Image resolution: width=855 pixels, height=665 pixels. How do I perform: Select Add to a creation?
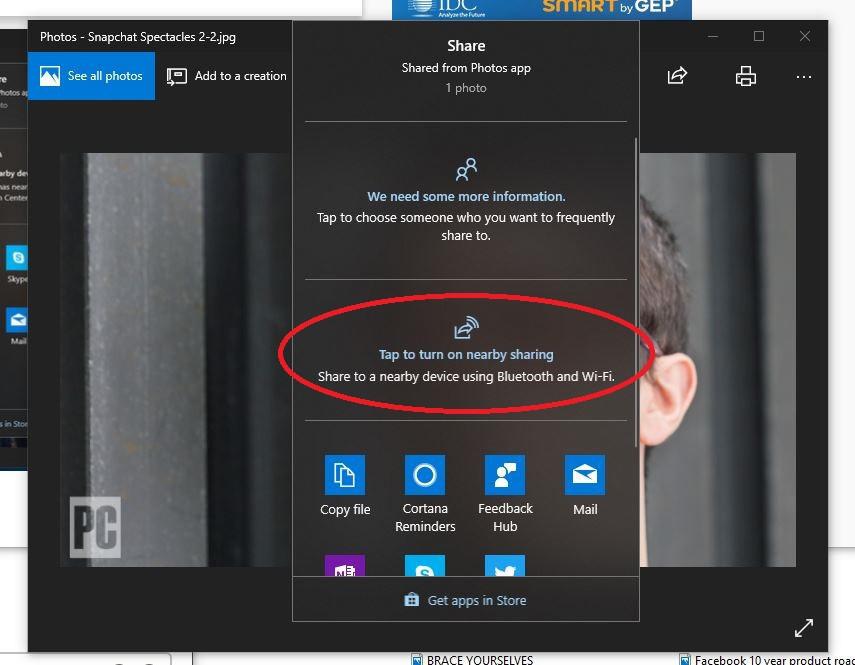coord(238,75)
